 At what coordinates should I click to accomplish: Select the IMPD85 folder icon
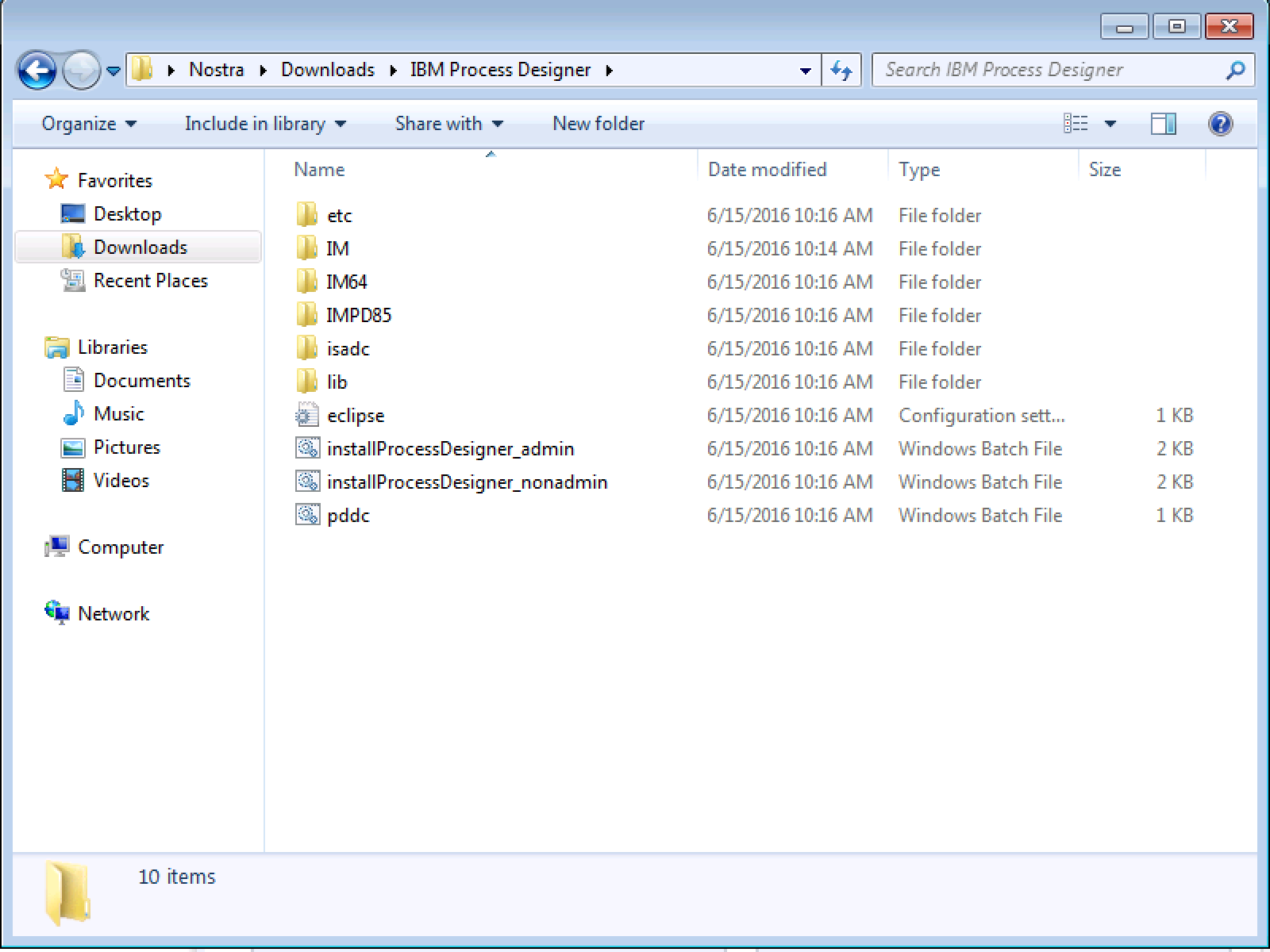[306, 315]
